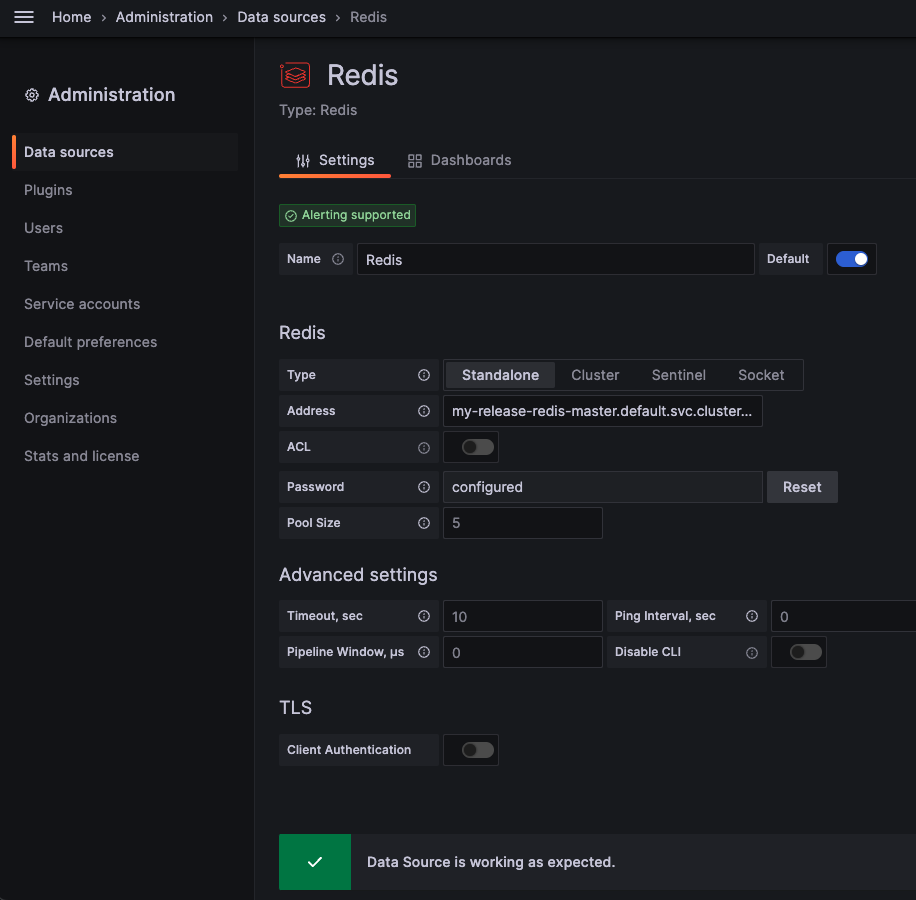Open the hamburger navigation menu
This screenshot has height=900, width=916.
coord(24,17)
